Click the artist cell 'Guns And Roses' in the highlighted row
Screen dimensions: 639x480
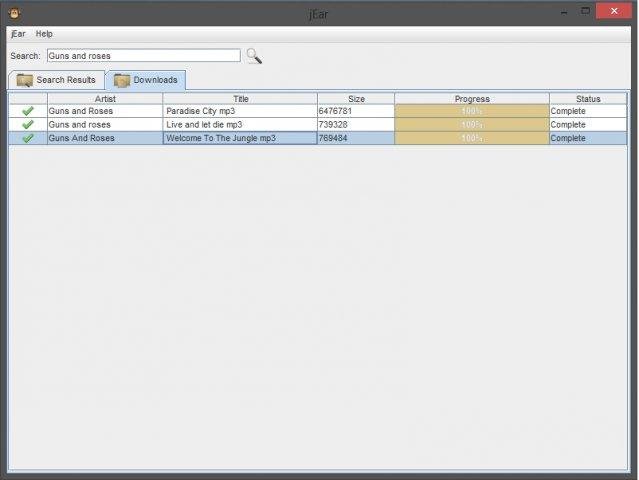pyautogui.click(x=105, y=138)
